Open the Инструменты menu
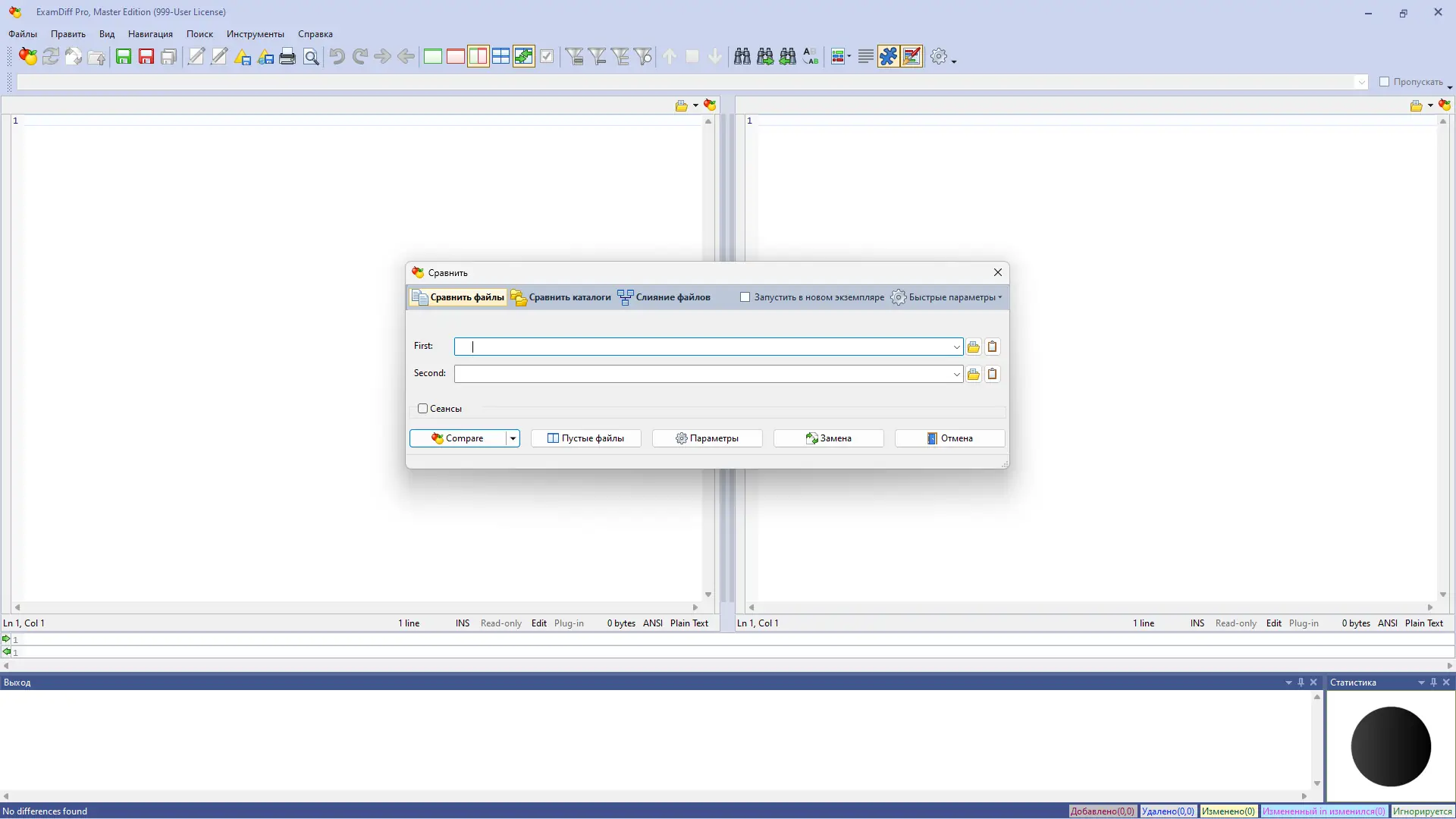The width and height of the screenshot is (1456, 819). pos(255,34)
